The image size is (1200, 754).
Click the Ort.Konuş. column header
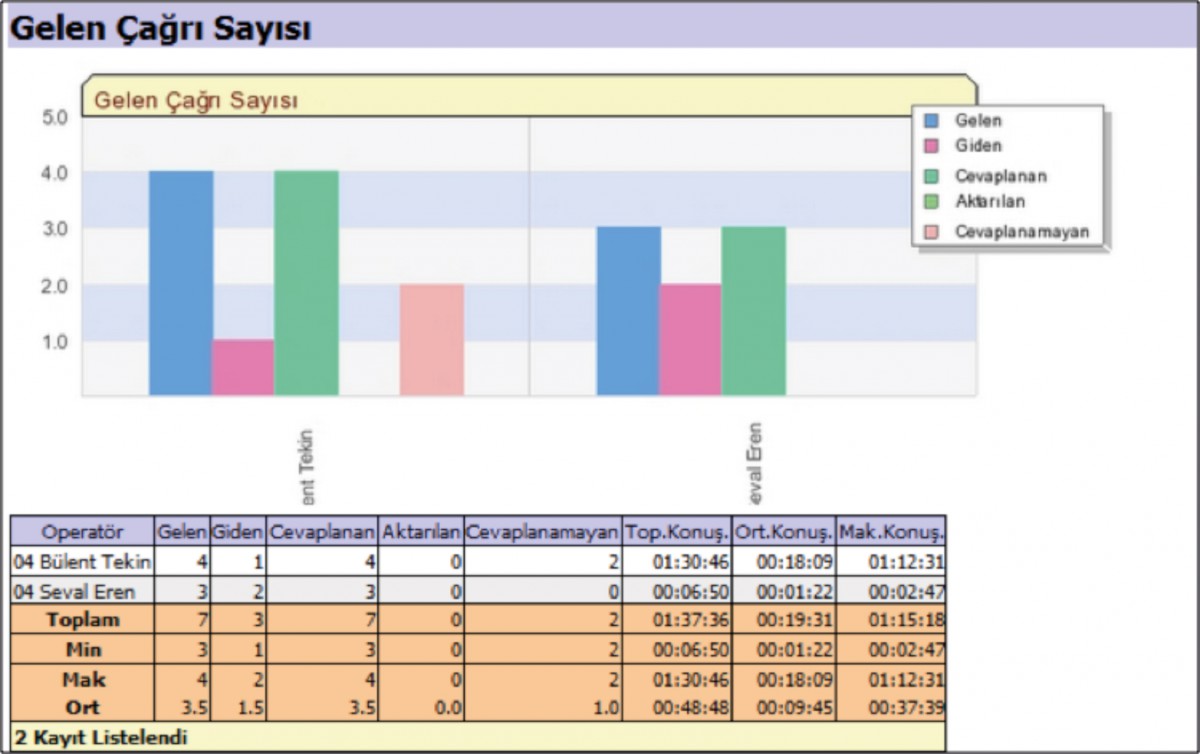tap(784, 532)
